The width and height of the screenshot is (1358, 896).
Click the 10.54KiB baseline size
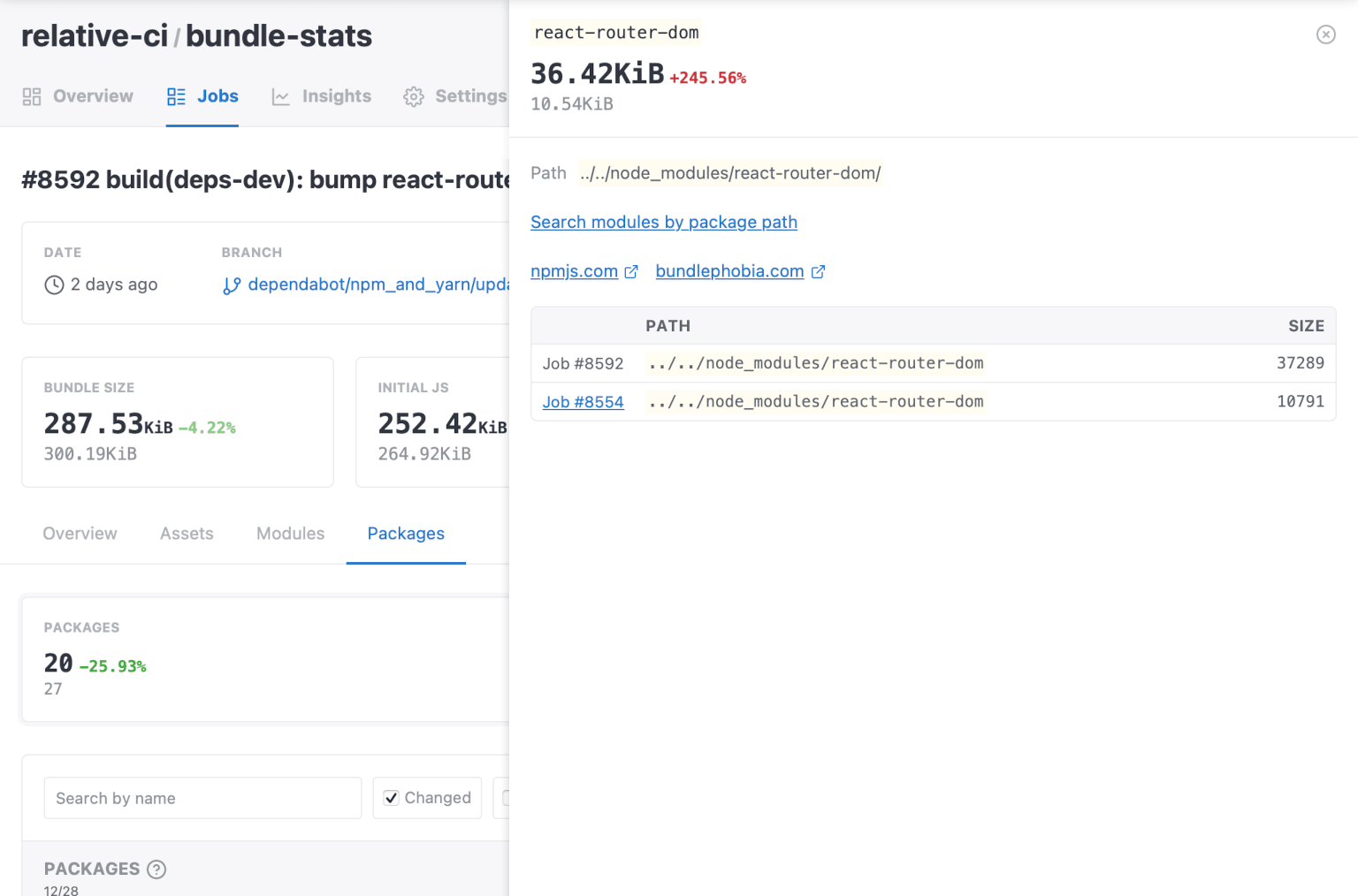tap(571, 104)
